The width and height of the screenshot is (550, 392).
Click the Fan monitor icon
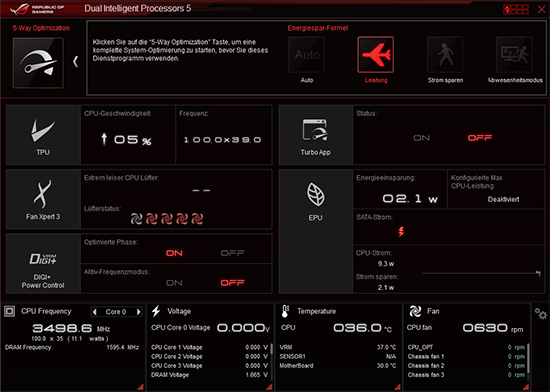pos(415,311)
